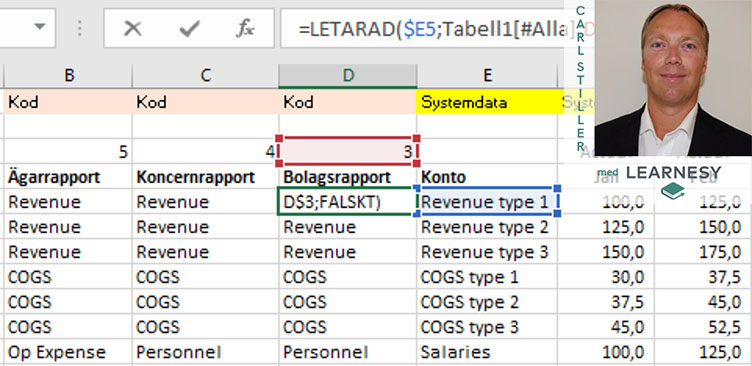Screen dimensions: 752x366
Task: Click Revenue in Ägarrapport column, Revenue type 2 row
Action: (x=68, y=227)
